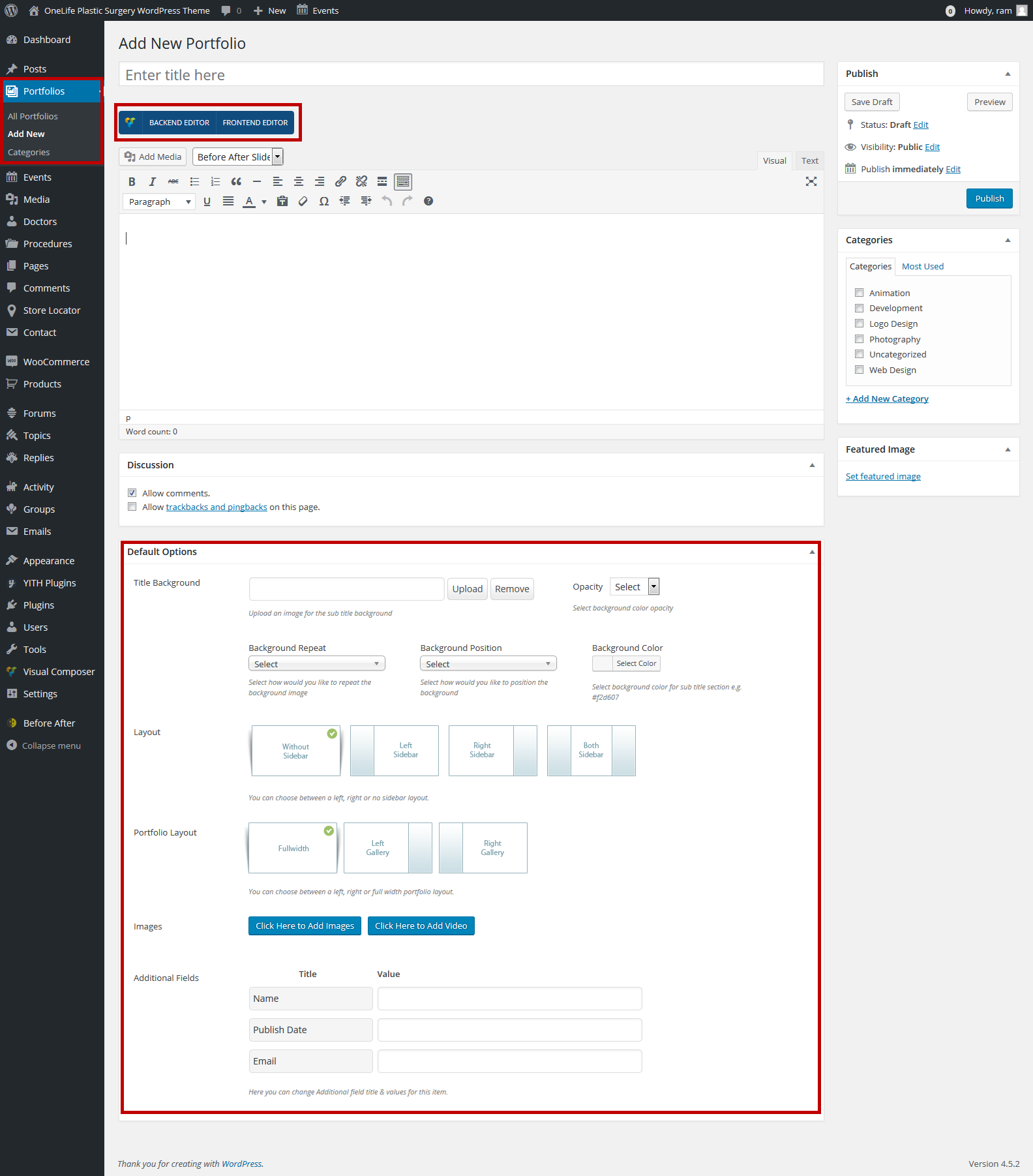1033x1176 pixels.
Task: Uncheck the Allow comments checkbox
Action: [132, 493]
